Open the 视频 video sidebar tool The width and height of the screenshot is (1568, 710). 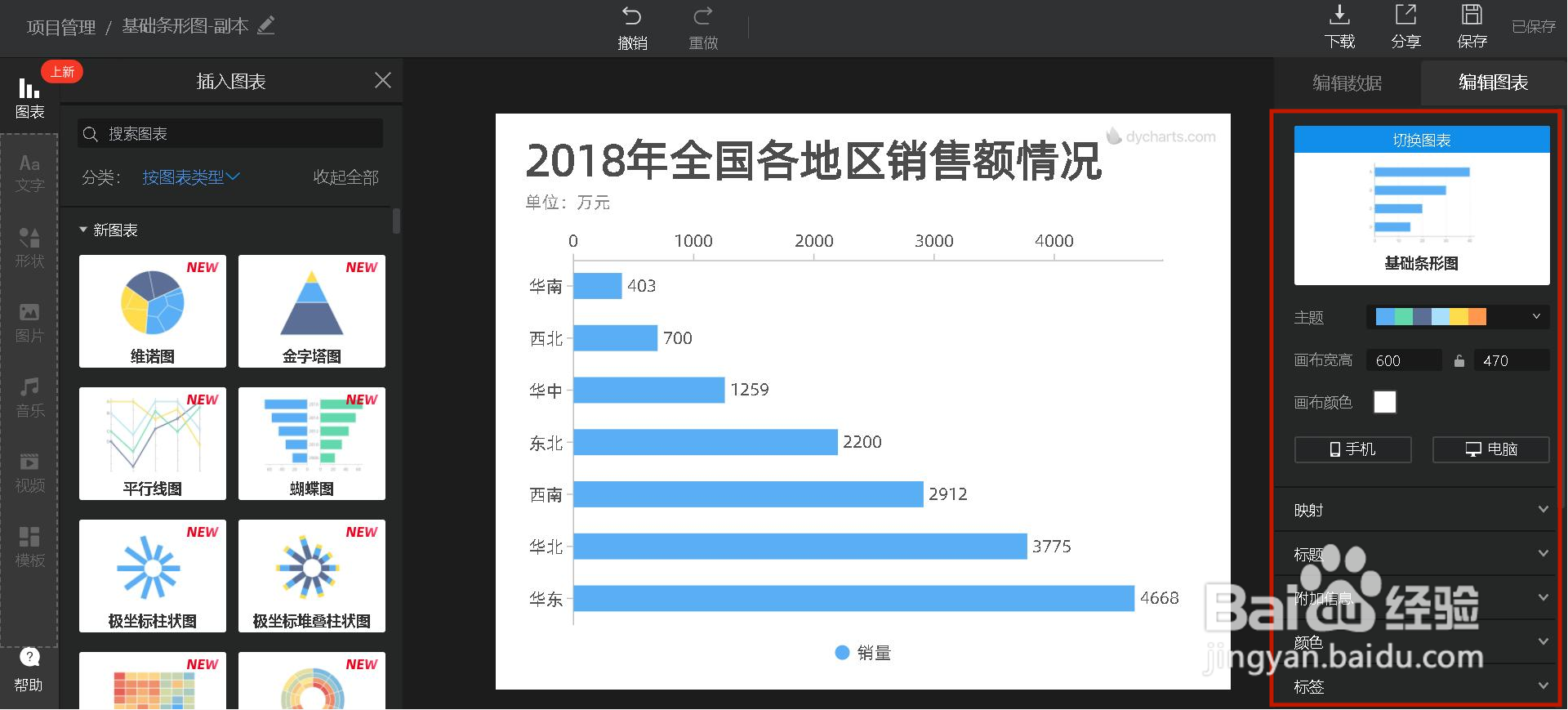click(29, 472)
